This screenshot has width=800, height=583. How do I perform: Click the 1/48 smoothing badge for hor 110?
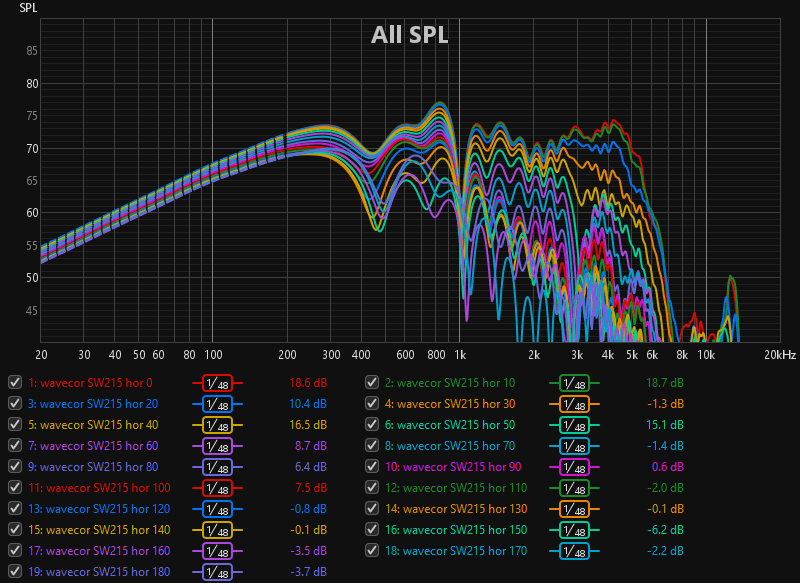pyautogui.click(x=574, y=488)
